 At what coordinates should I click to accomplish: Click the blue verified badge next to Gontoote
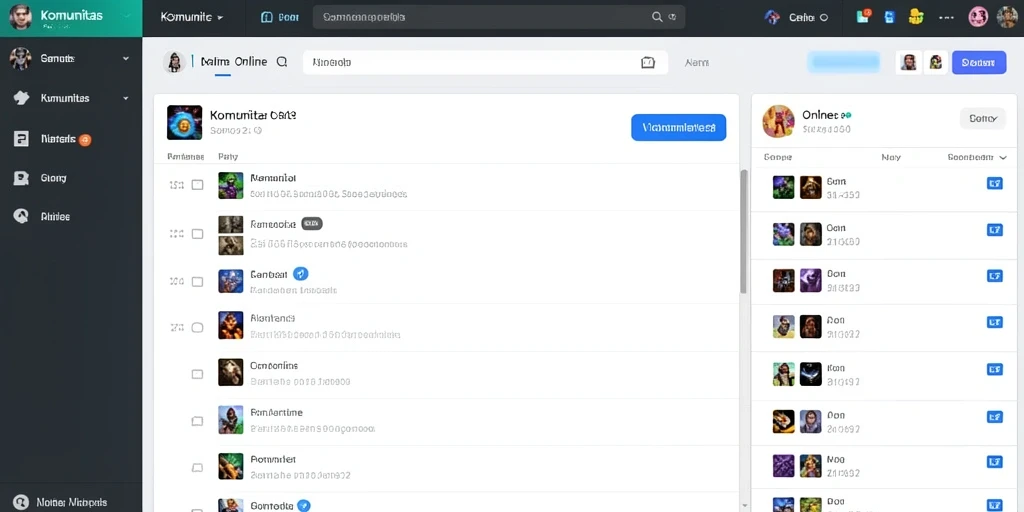[304, 505]
